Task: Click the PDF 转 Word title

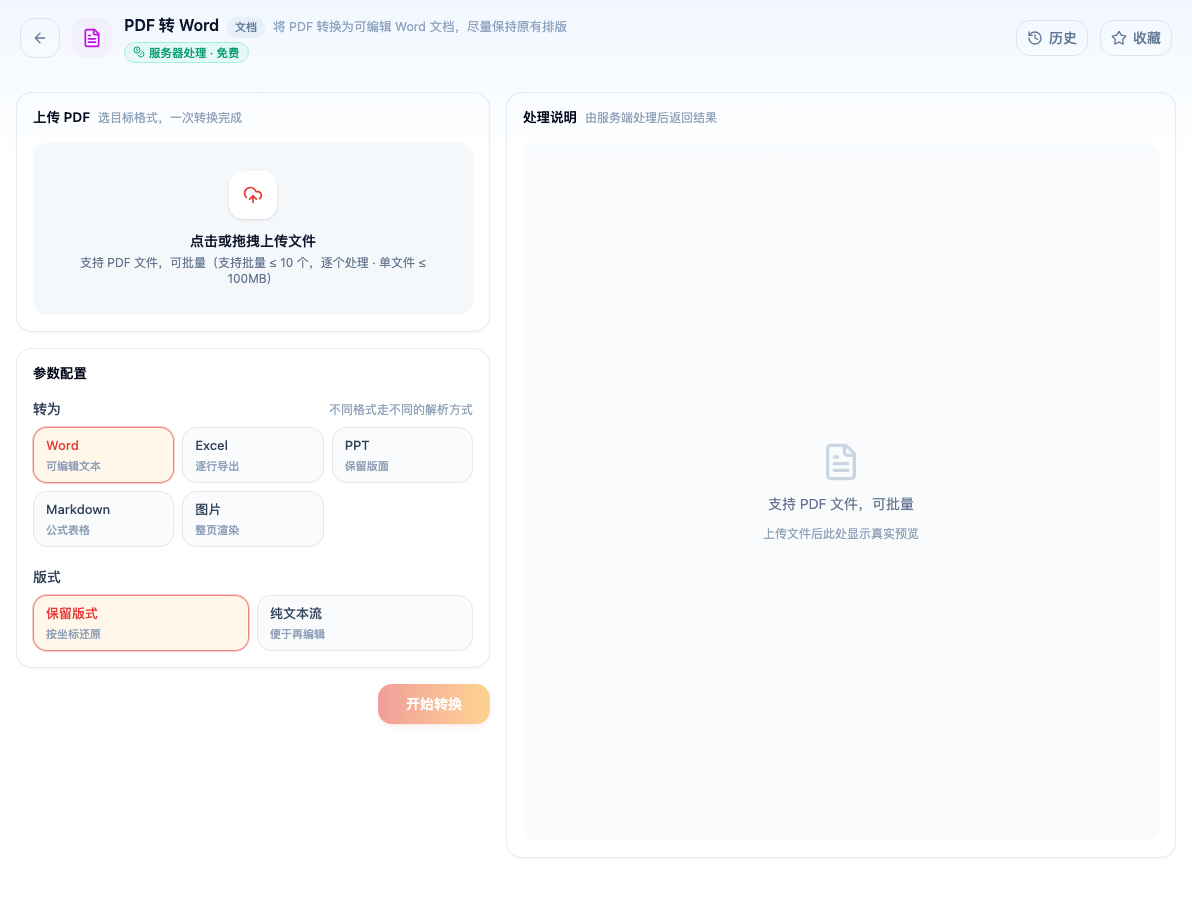Action: point(171,26)
